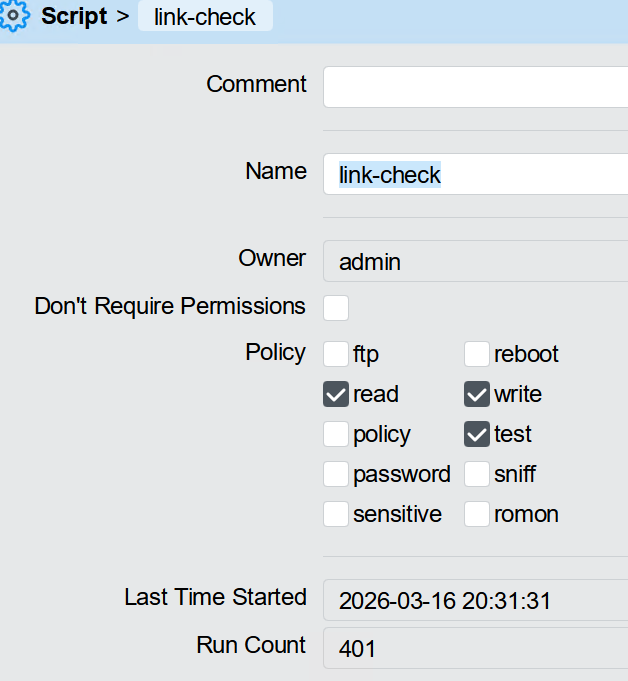
Task: Enable the policy permission checkbox
Action: tap(336, 434)
